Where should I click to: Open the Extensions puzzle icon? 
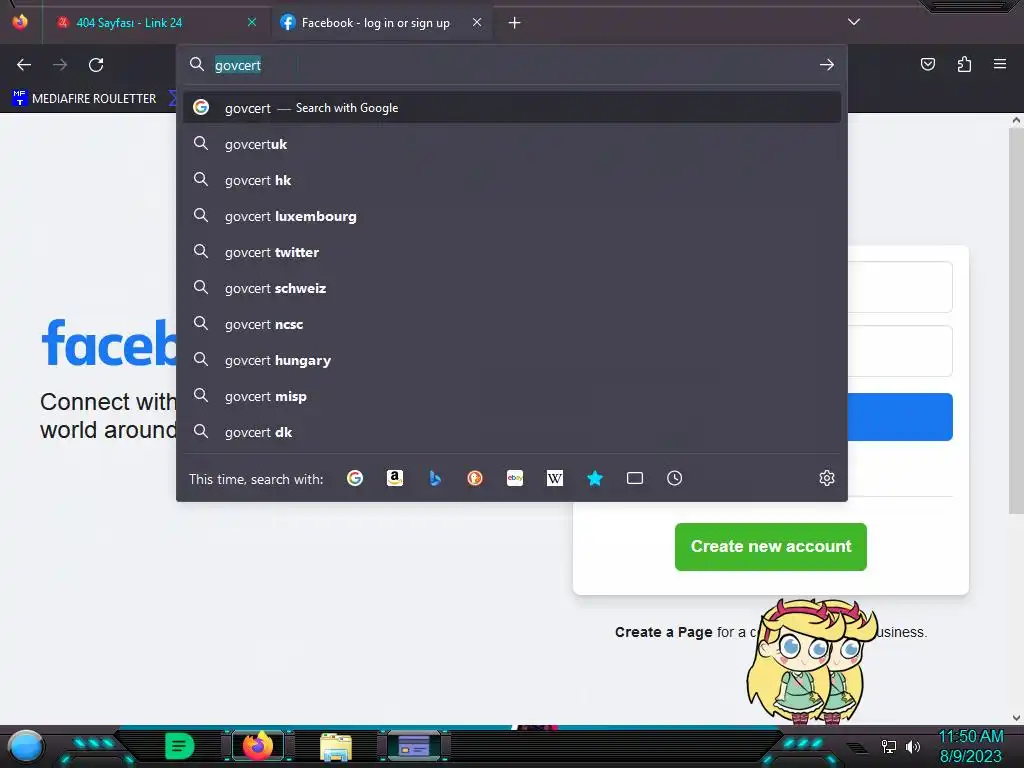click(x=964, y=64)
